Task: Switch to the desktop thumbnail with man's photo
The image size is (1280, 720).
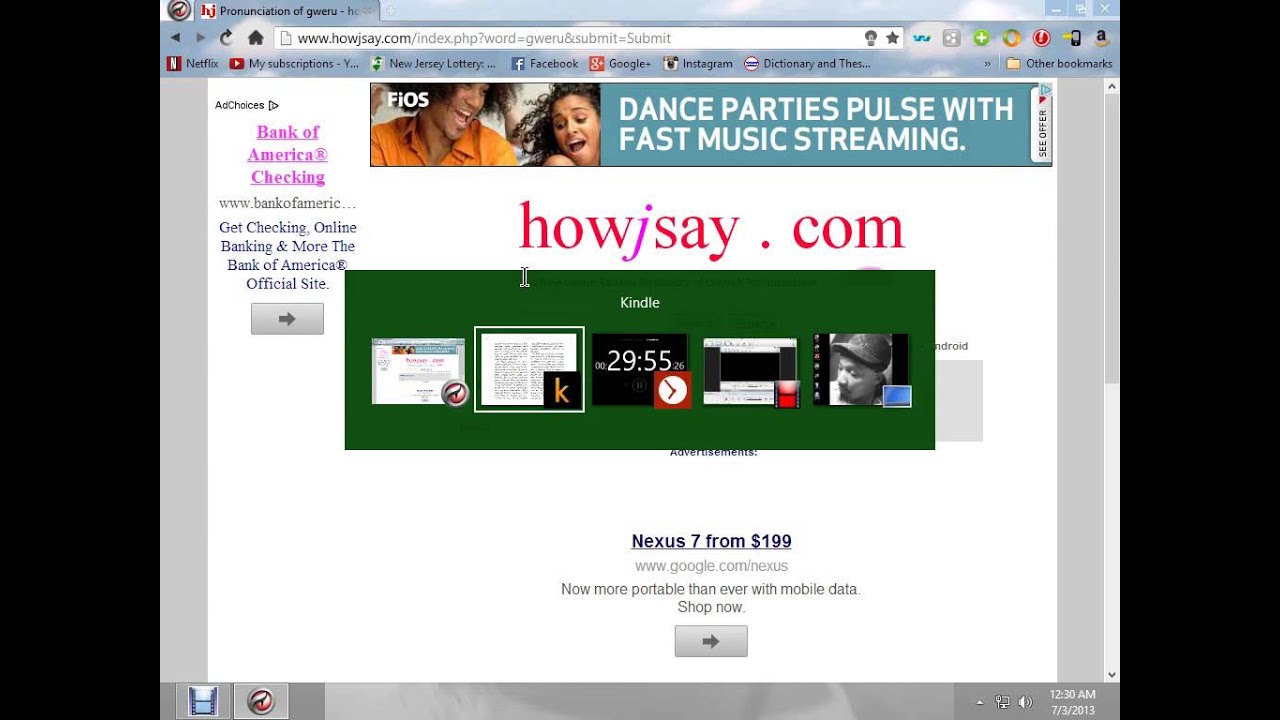Action: [861, 370]
